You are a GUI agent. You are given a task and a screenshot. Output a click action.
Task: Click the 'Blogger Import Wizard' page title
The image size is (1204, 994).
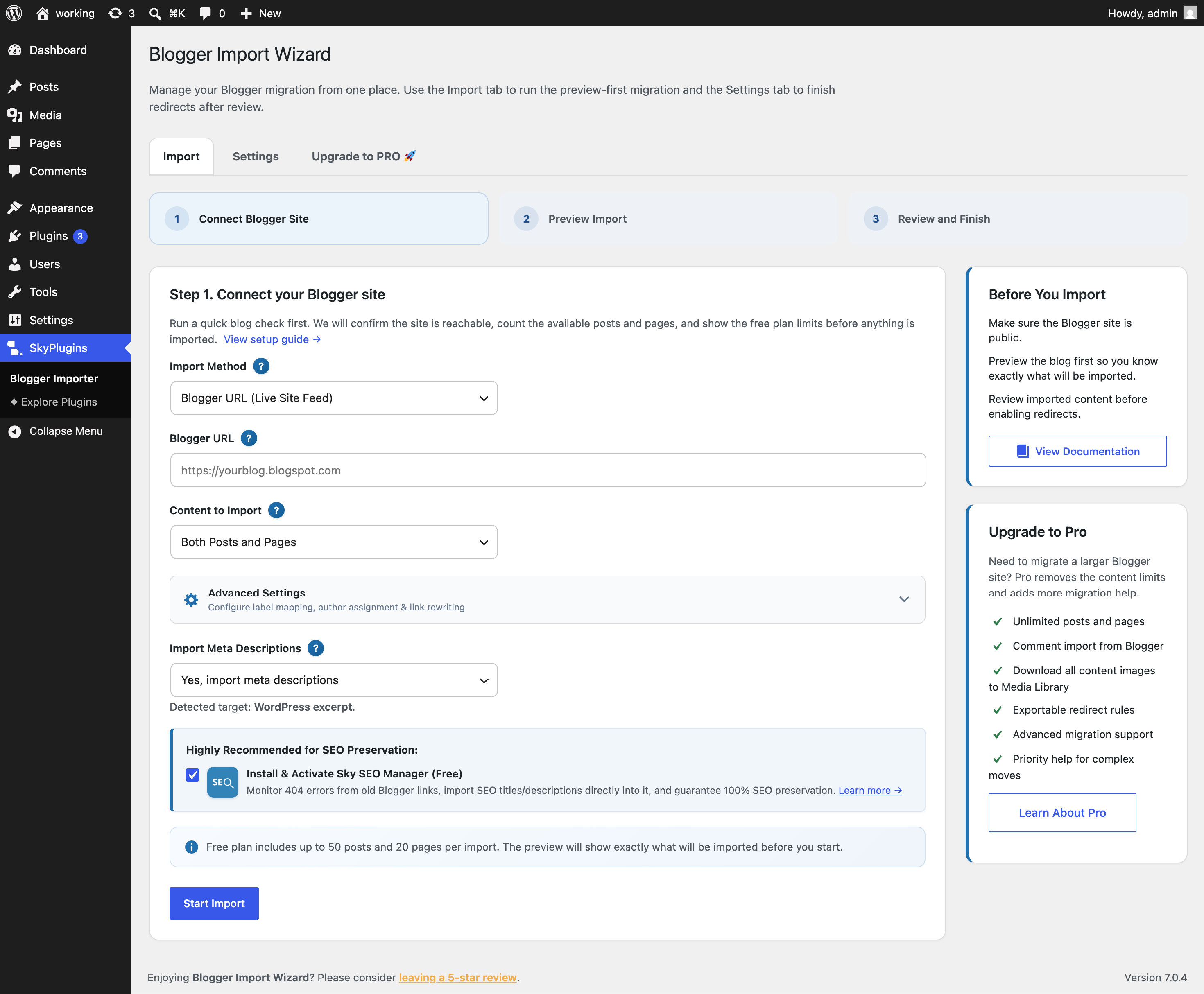(240, 54)
